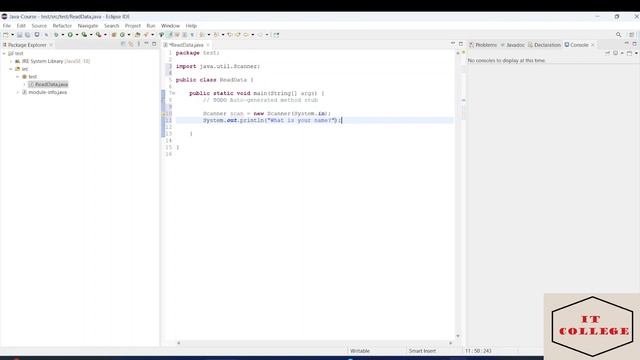Screen dimensions: 640x360
Task: Click the Open Perspective icon
Action: coord(631,35)
